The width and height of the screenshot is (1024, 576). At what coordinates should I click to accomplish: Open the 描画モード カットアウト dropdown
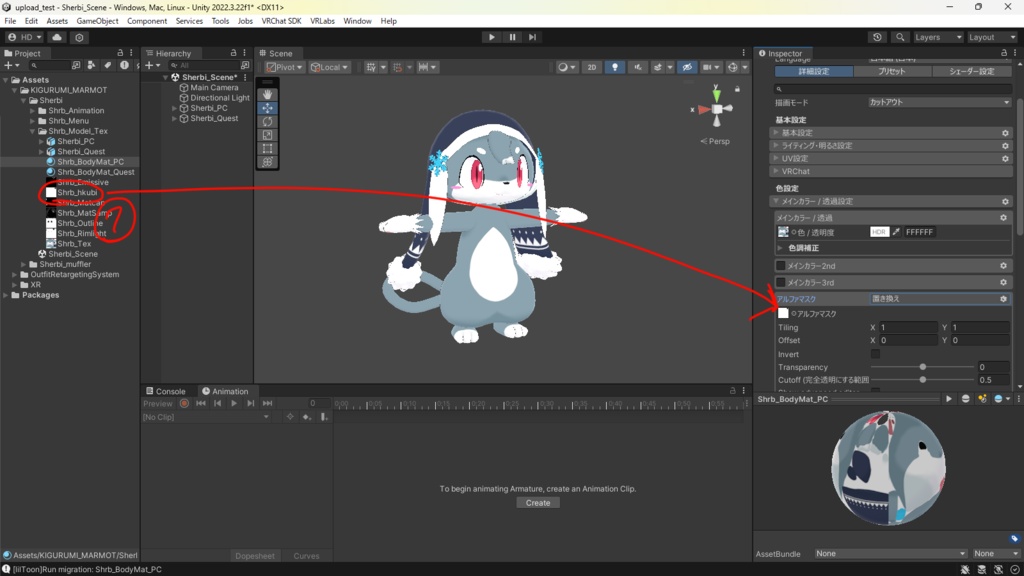pyautogui.click(x=939, y=102)
